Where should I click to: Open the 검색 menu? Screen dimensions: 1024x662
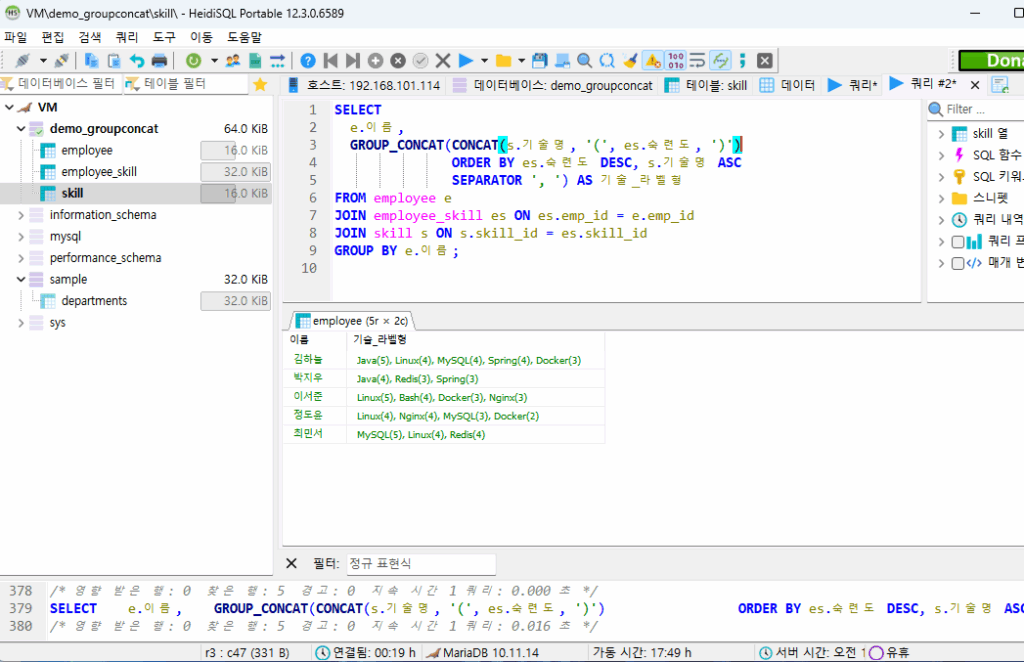90,37
